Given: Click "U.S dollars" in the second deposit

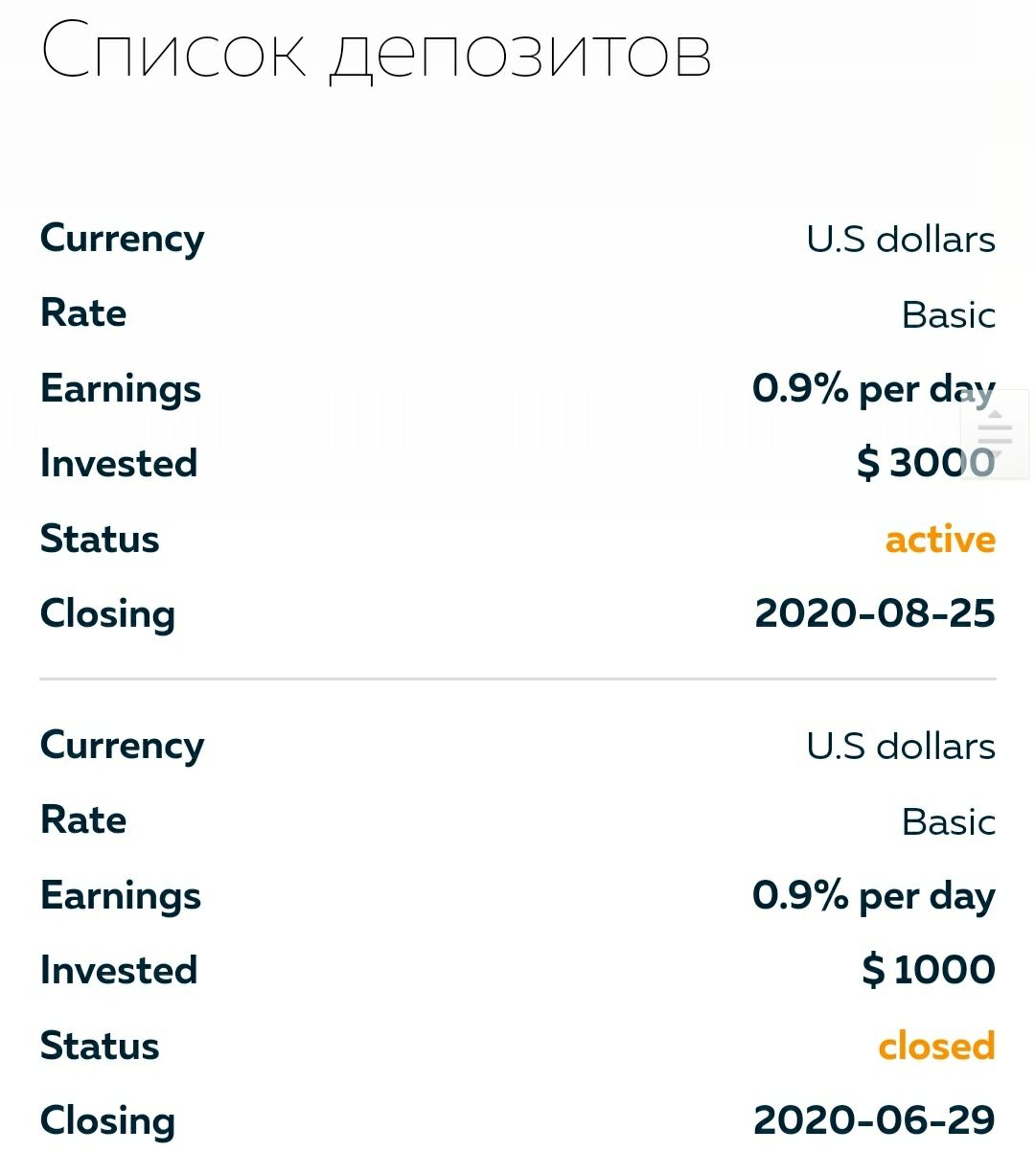Looking at the screenshot, I should tap(901, 747).
